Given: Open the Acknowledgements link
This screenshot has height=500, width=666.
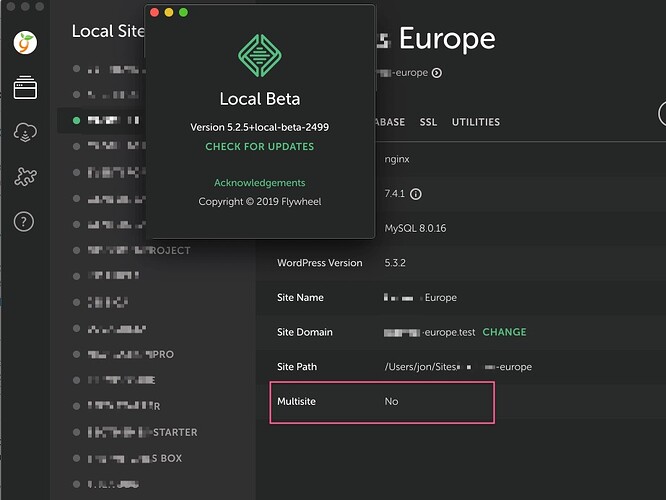Looking at the screenshot, I should tap(260, 183).
